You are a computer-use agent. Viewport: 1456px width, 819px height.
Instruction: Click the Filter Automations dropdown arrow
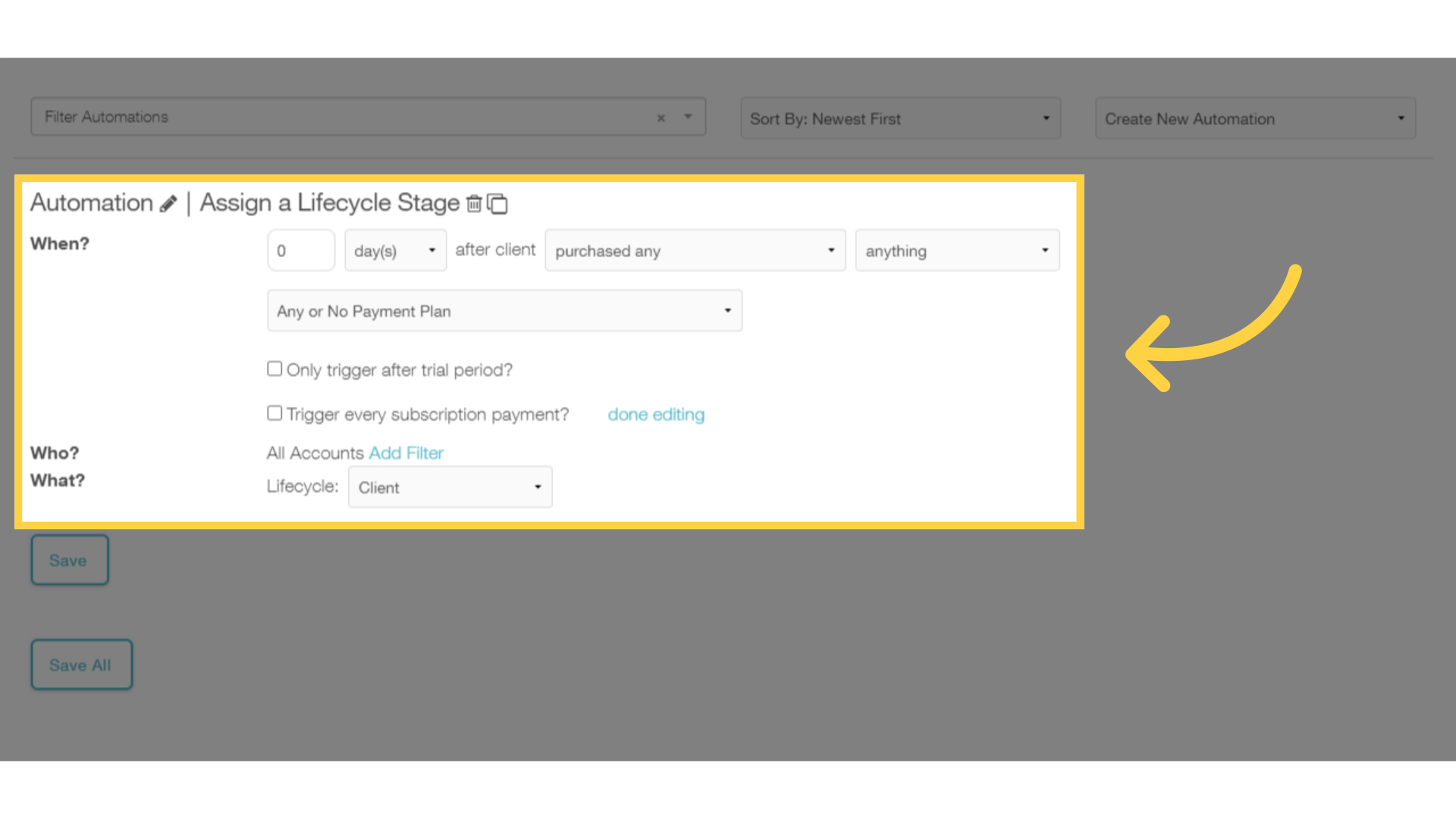point(688,117)
